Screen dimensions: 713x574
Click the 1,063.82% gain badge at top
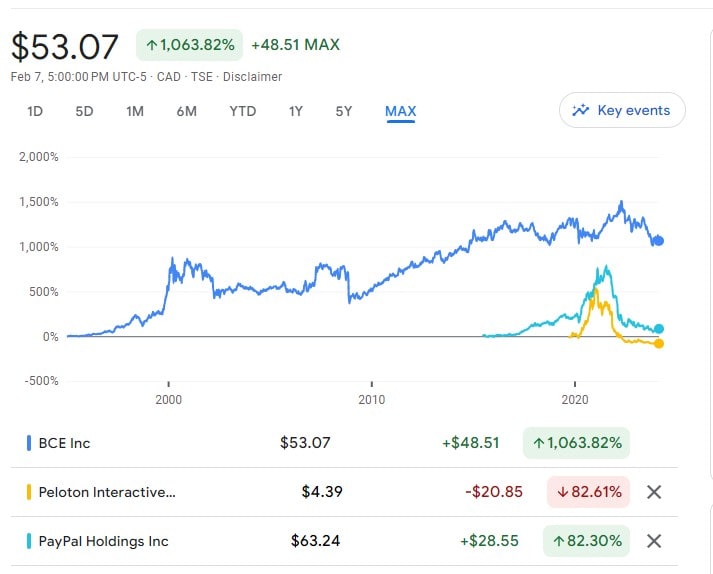point(190,45)
